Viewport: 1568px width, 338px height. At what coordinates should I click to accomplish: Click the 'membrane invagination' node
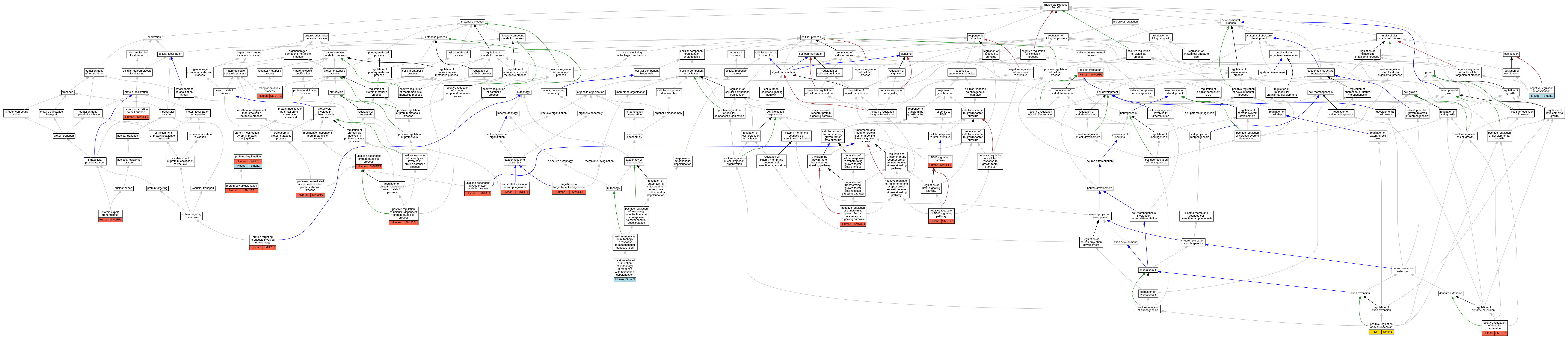600,161
